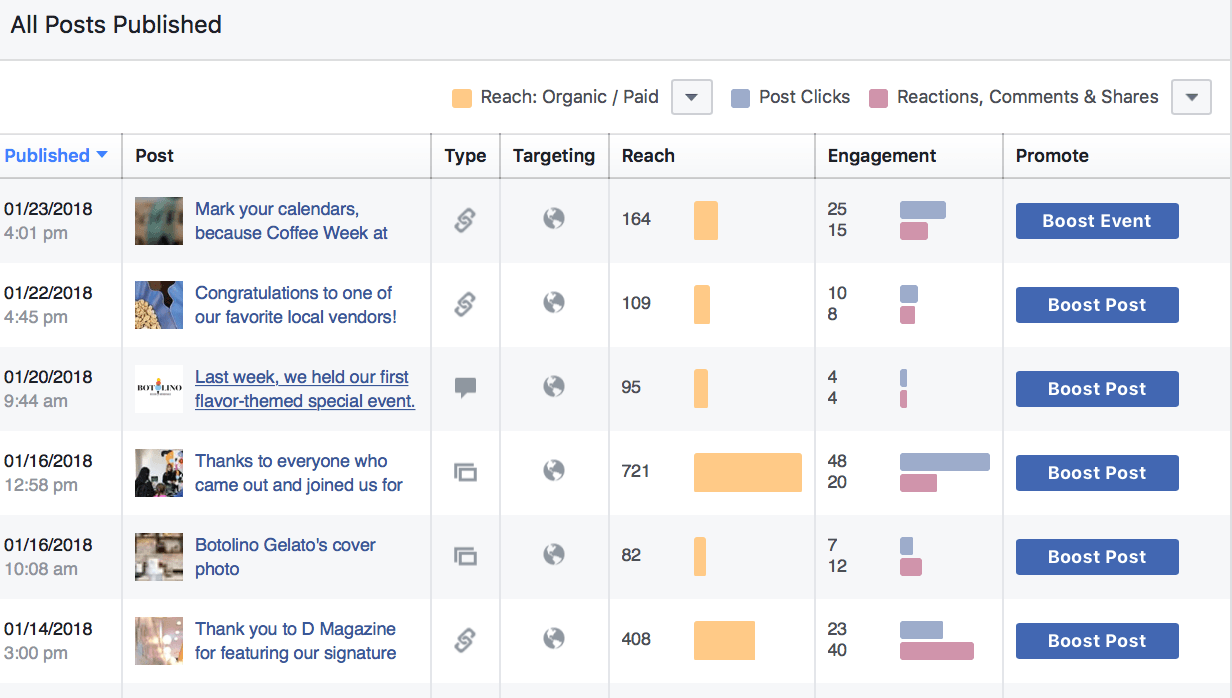Boost the D Magazine post
Viewport: 1232px width, 698px height.
coord(1096,640)
